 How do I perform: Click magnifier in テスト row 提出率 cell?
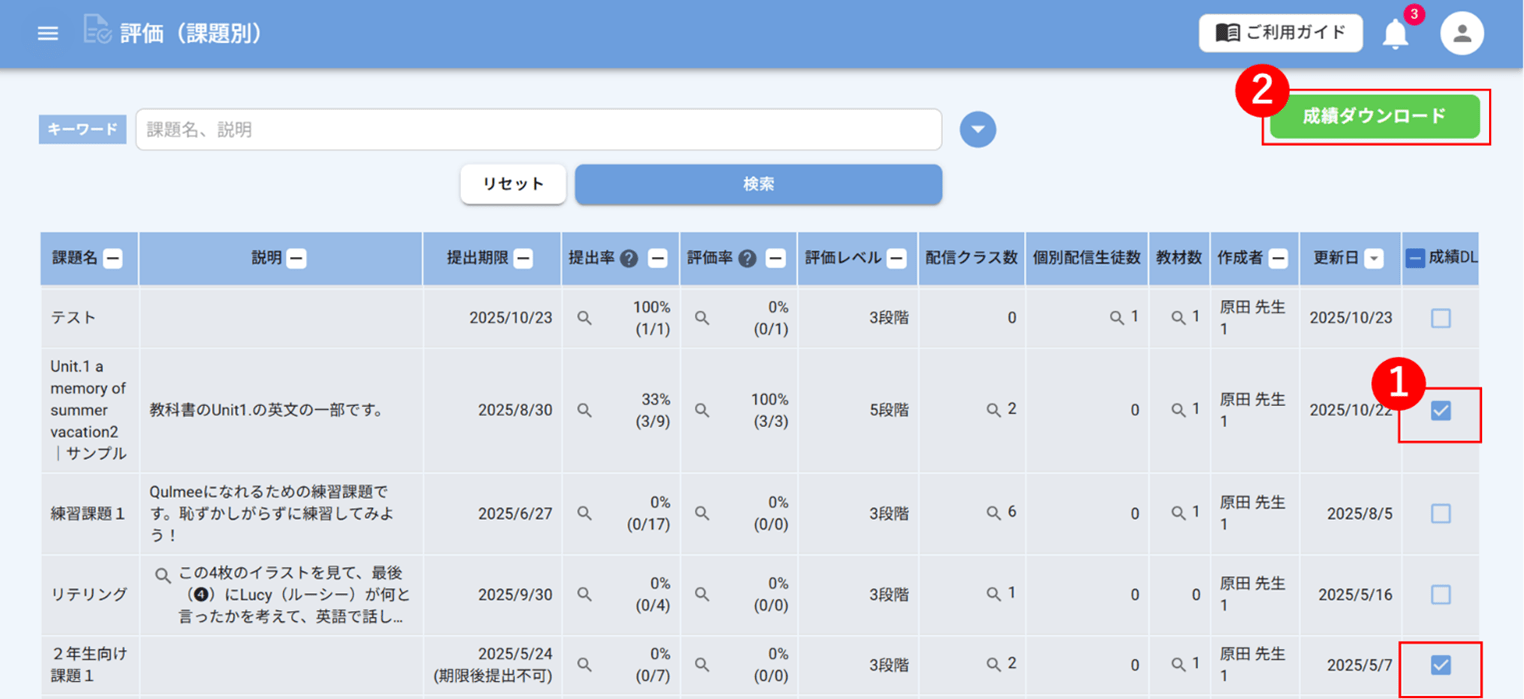[x=585, y=318]
